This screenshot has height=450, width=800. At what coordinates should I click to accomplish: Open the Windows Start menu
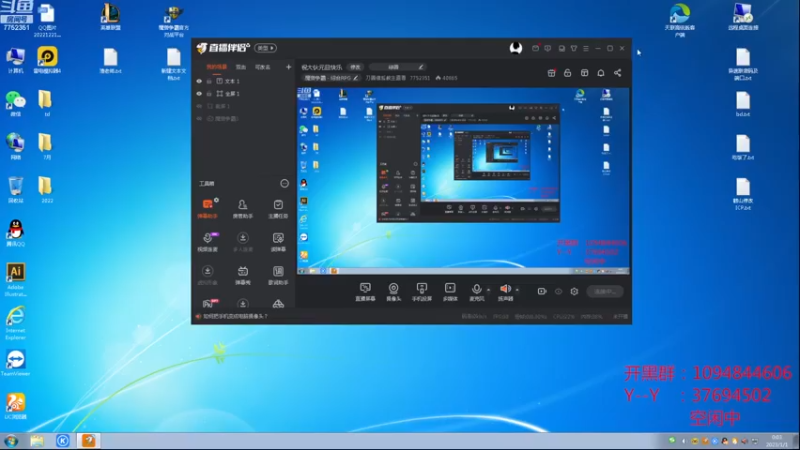[x=11, y=441]
